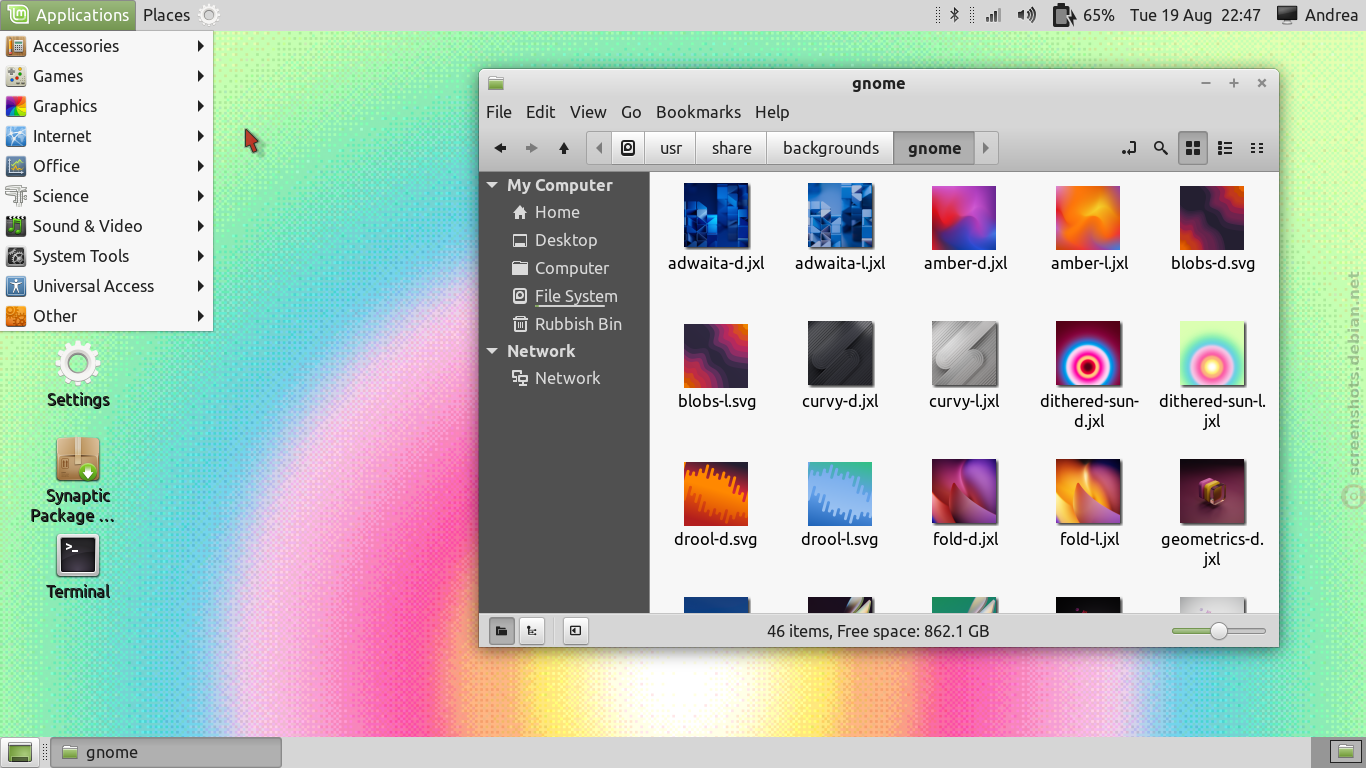Click the show desktop icon in taskbar
The image size is (1366, 768).
pos(20,752)
